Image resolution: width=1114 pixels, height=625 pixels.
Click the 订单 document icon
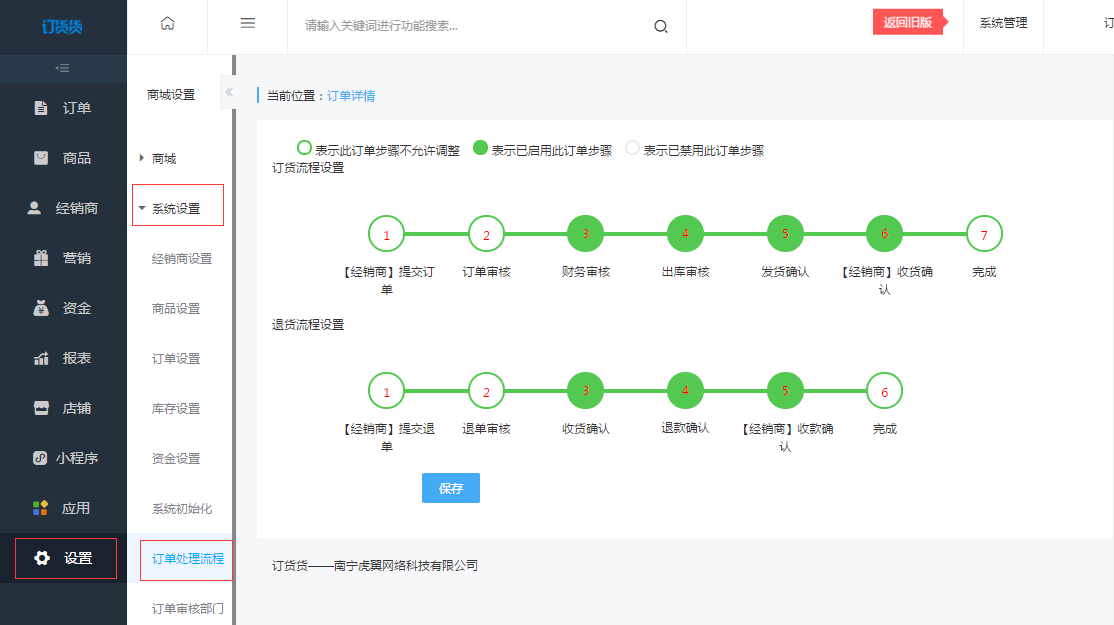40,108
